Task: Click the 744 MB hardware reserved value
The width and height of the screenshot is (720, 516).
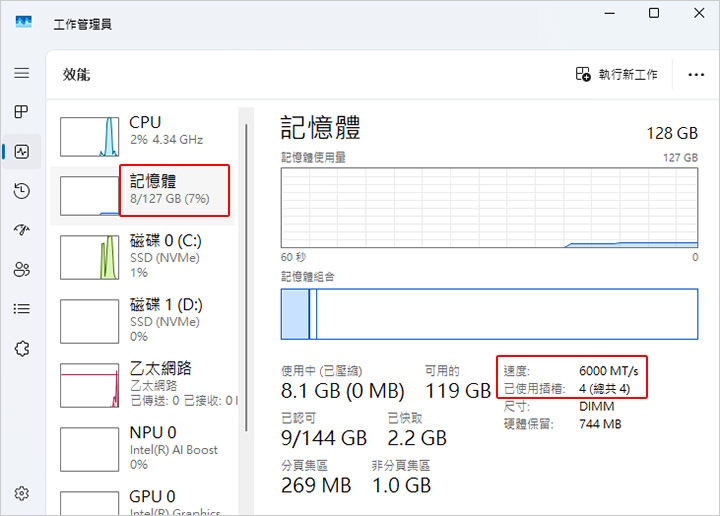Action: coord(600,424)
